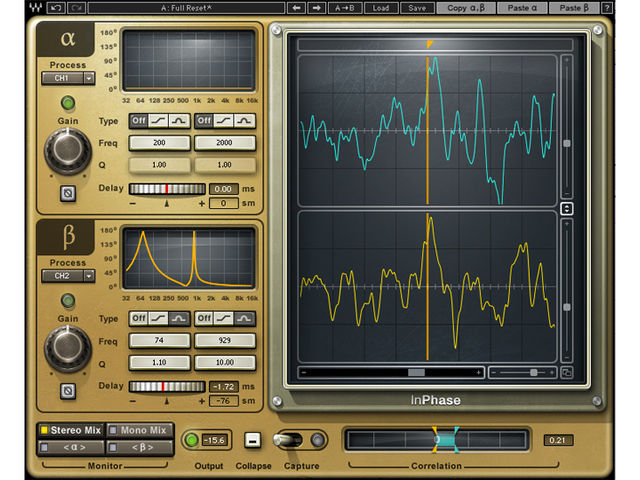
Task: Click beta filter 1 Freq field 74
Action: [159, 340]
